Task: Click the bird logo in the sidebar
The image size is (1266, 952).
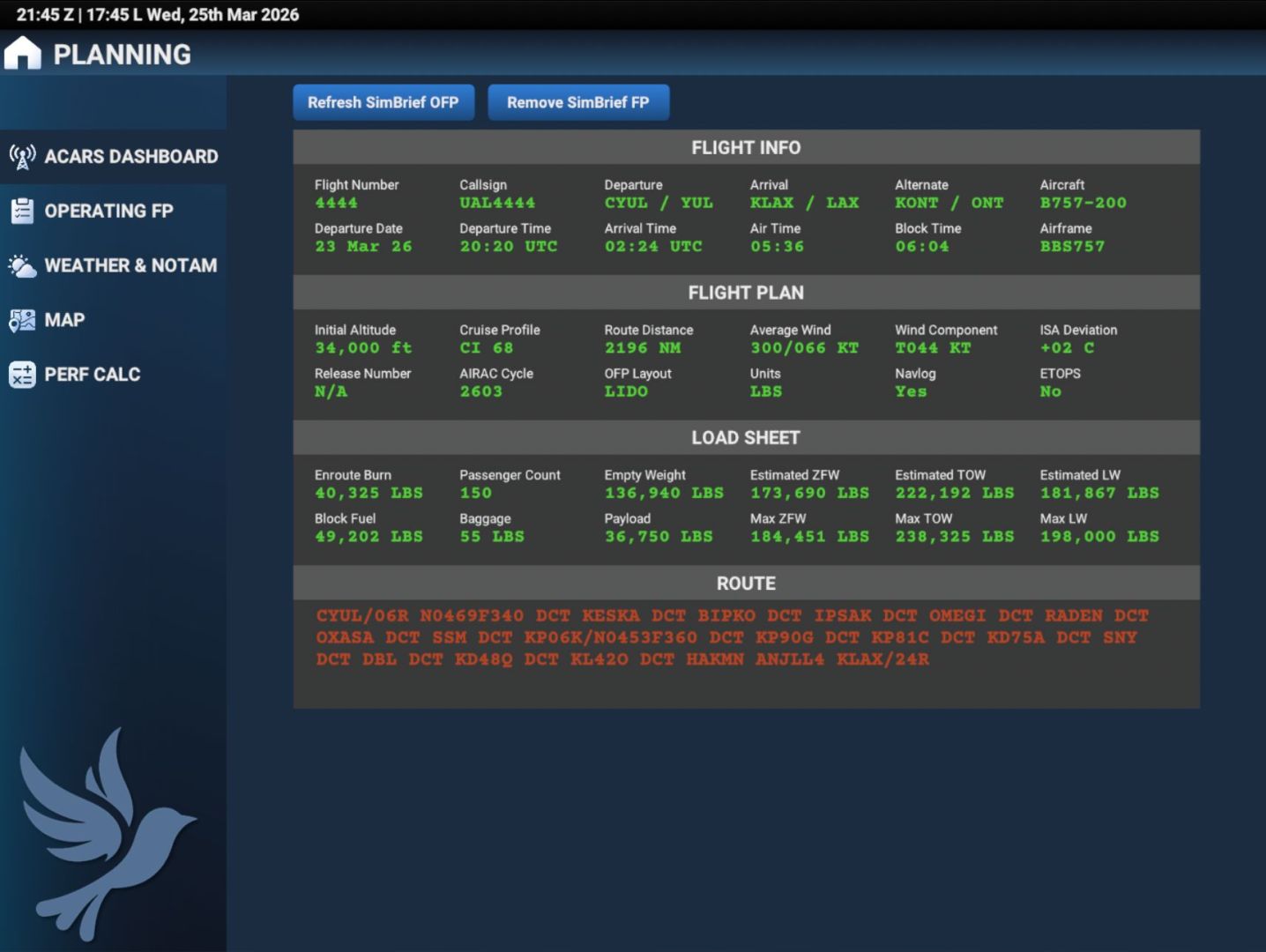Action: [104, 833]
